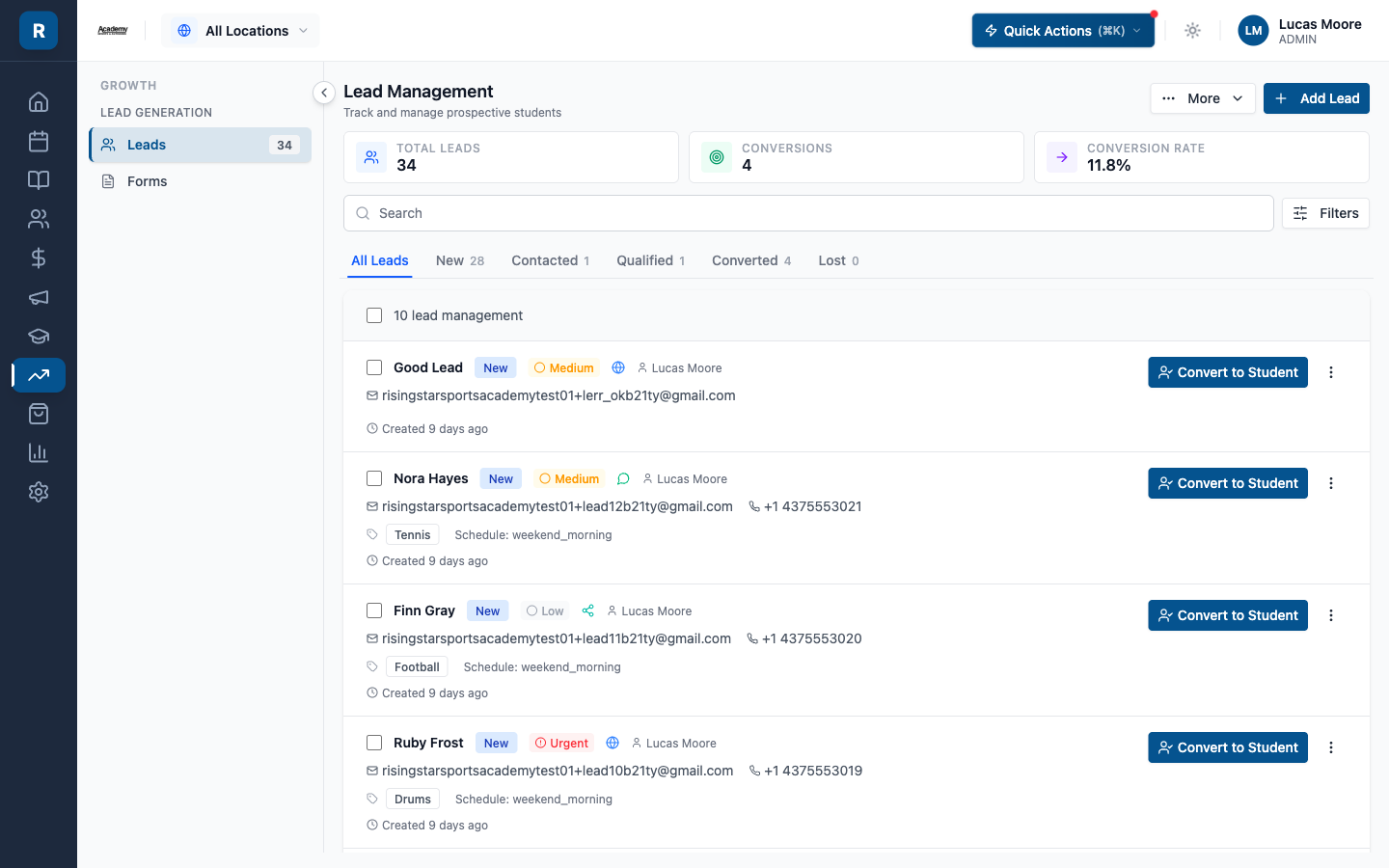This screenshot has width=1389, height=868.
Task: Click the Total Leads people icon
Action: click(x=371, y=157)
